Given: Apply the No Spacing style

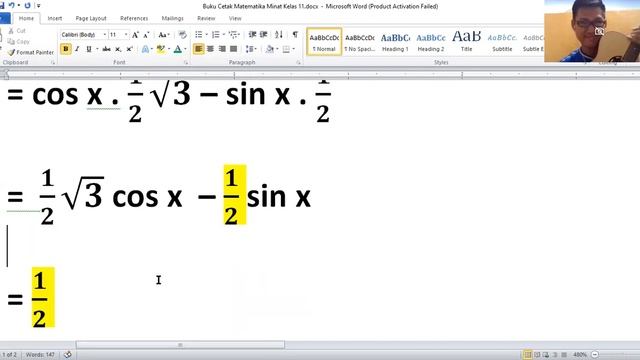Looking at the screenshot, I should coord(360,42).
